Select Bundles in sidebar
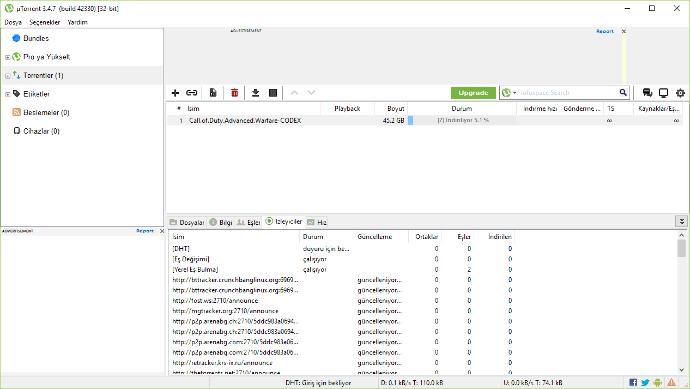 pos(36,38)
